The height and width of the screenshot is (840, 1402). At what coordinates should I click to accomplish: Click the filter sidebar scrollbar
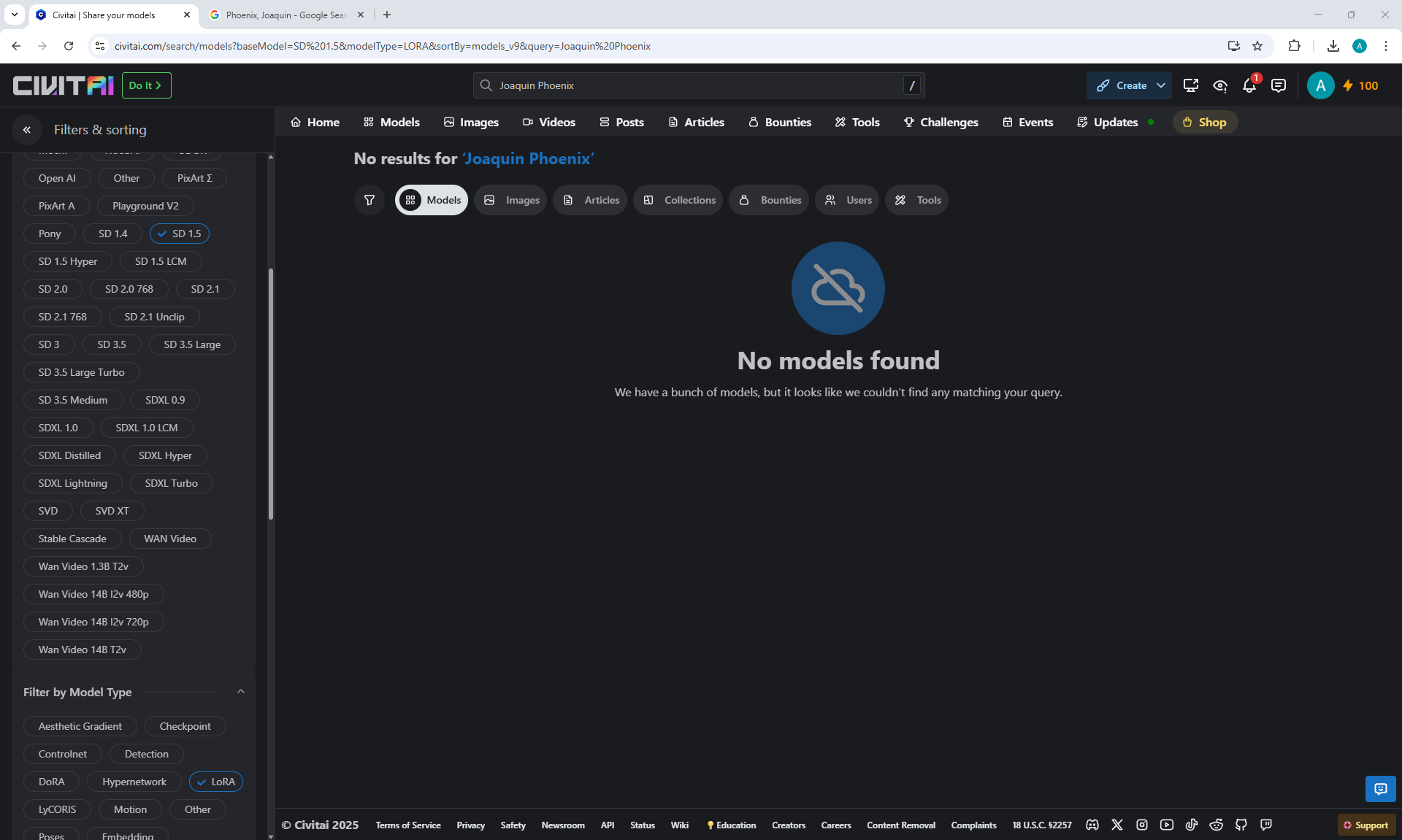tap(271, 394)
